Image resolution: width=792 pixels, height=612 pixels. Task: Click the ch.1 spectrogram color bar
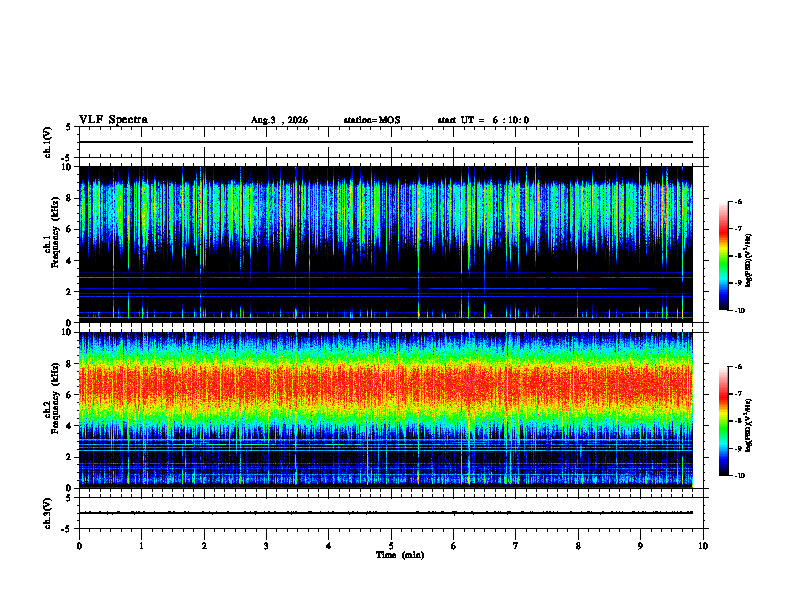tap(723, 256)
